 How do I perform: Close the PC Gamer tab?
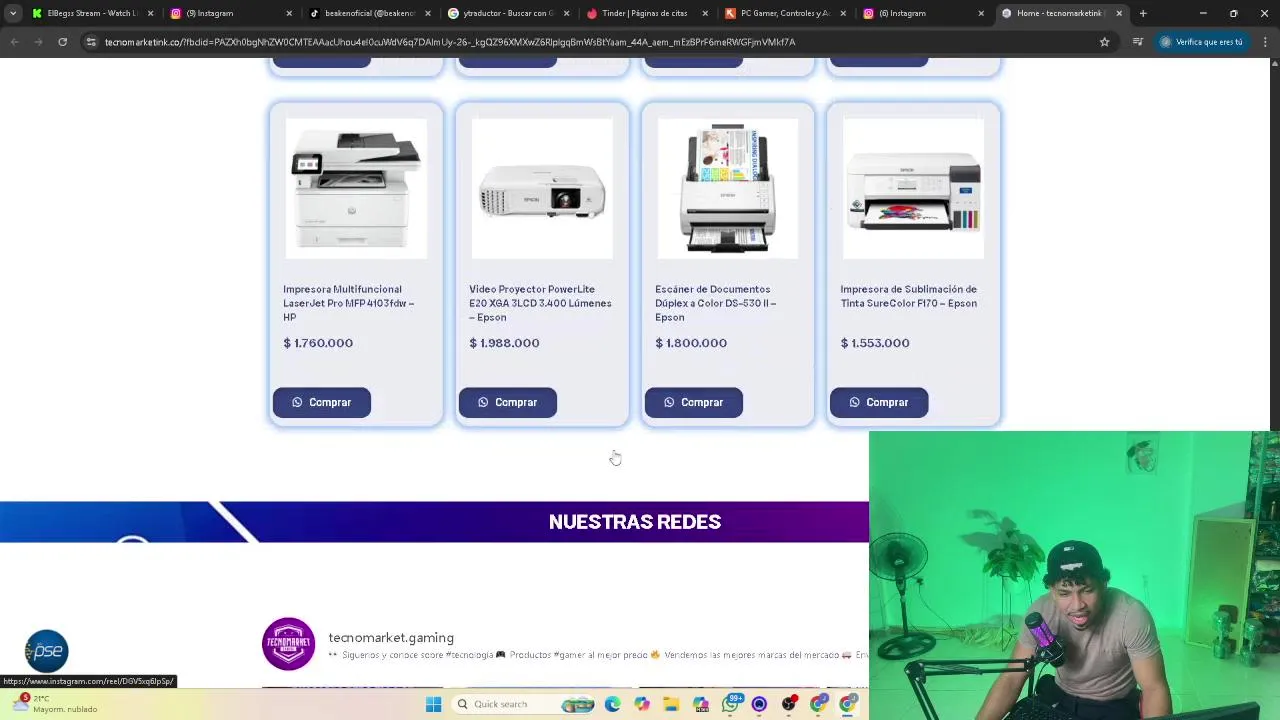pos(843,13)
